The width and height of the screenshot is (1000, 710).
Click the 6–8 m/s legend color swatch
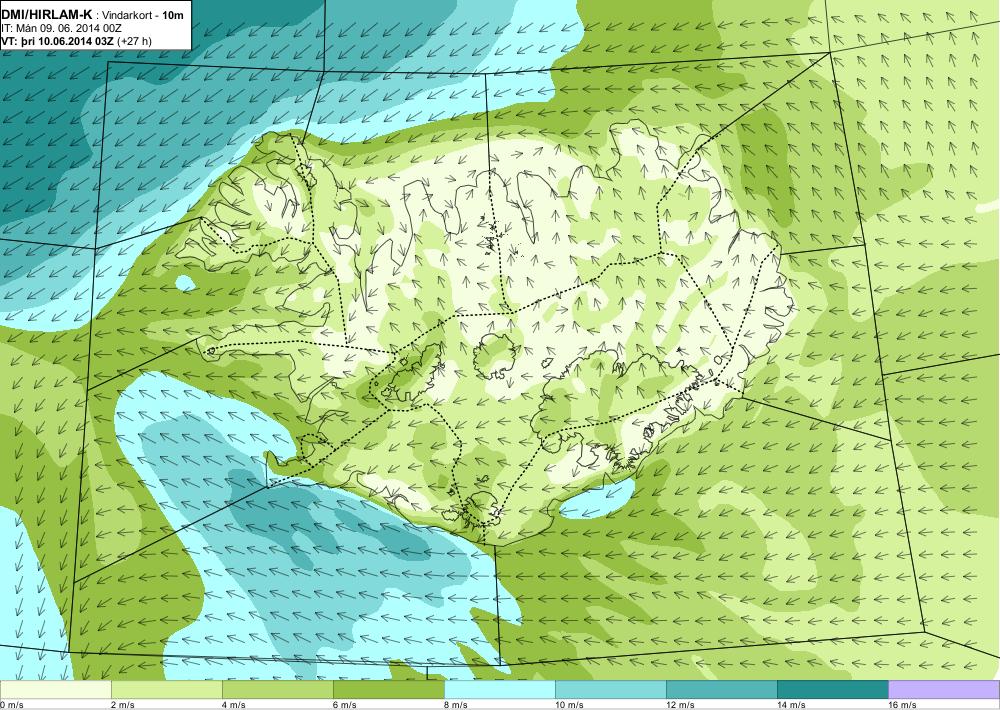pyautogui.click(x=388, y=690)
